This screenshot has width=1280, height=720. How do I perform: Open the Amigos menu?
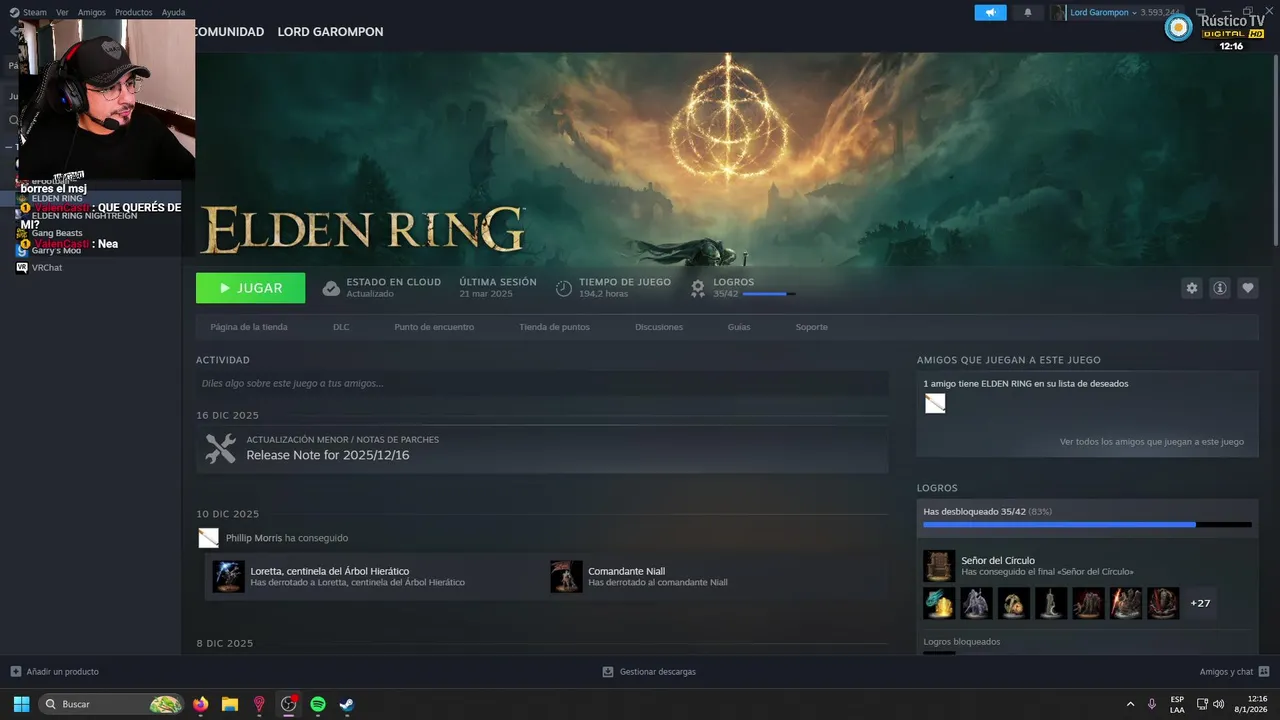point(91,13)
